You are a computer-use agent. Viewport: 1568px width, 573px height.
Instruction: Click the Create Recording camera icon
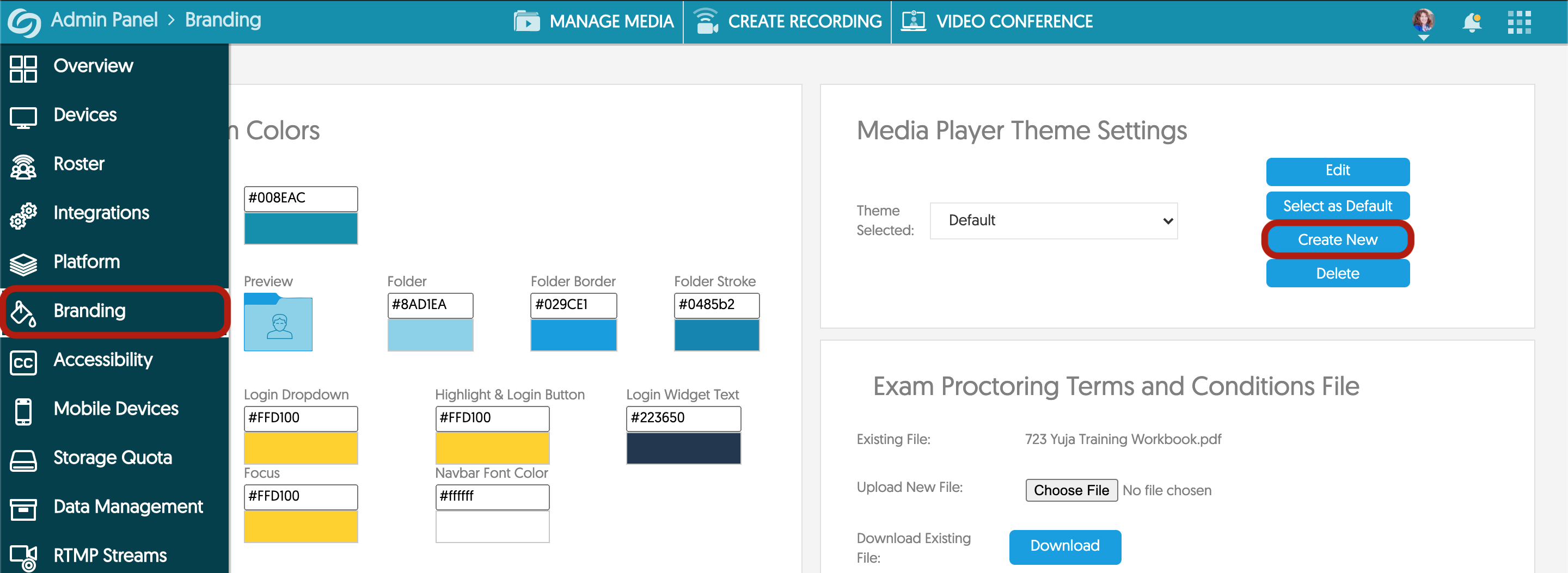click(706, 21)
